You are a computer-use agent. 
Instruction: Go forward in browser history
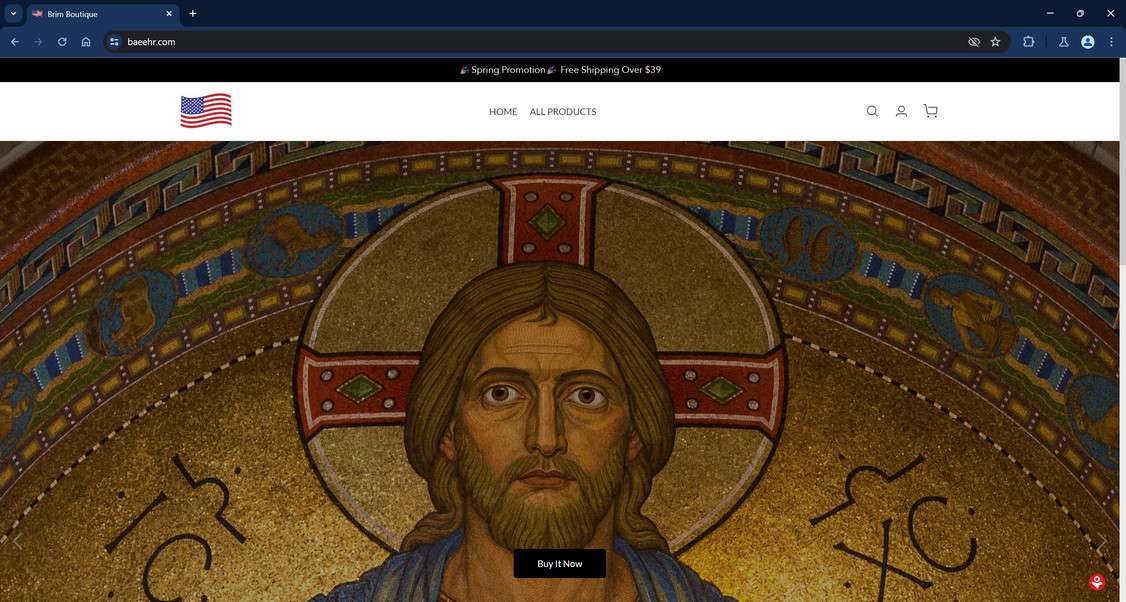[38, 42]
